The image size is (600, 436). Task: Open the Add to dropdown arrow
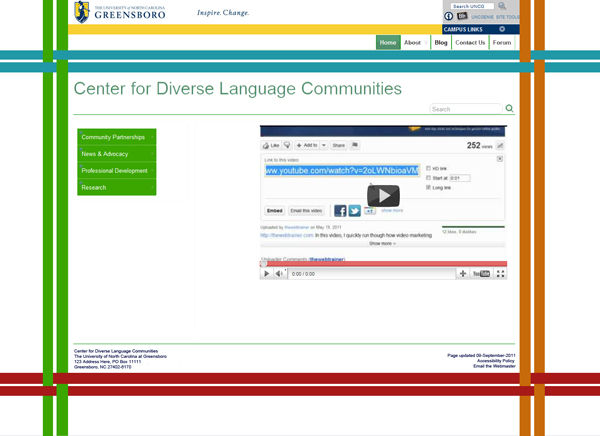[324, 145]
